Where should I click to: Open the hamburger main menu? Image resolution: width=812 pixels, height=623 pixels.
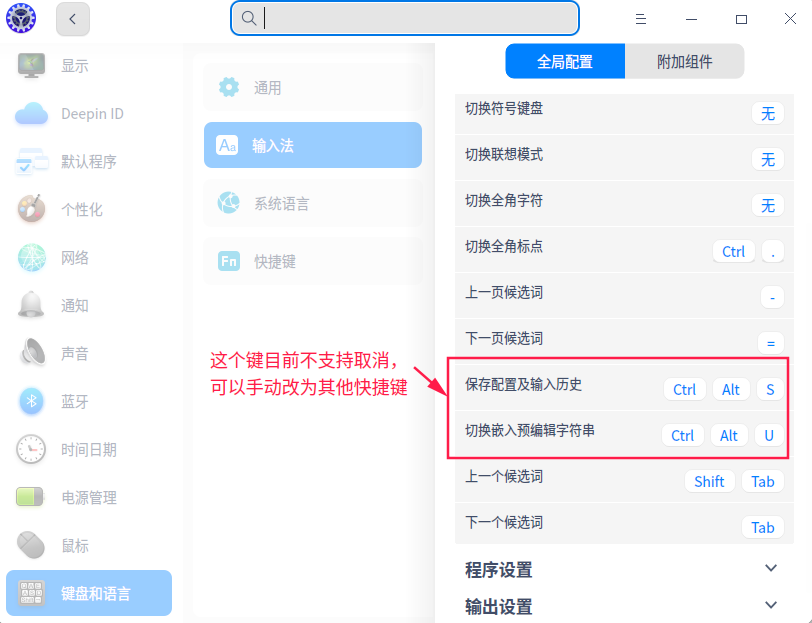pos(641,19)
